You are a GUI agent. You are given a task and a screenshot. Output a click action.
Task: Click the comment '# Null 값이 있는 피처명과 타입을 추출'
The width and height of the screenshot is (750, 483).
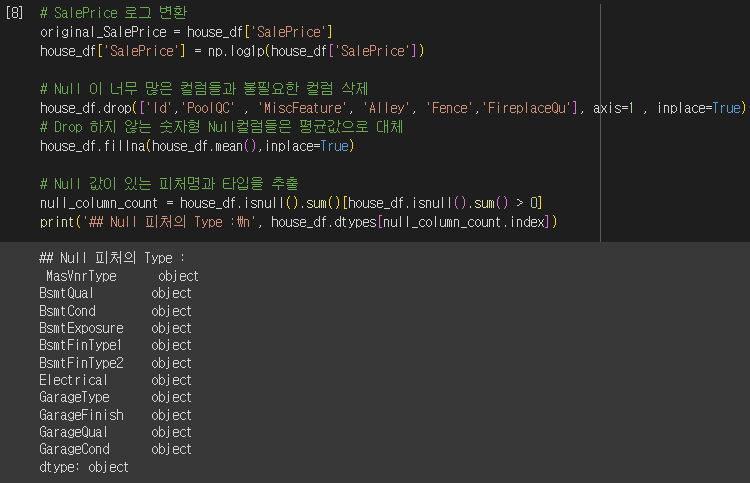[x=169, y=184]
